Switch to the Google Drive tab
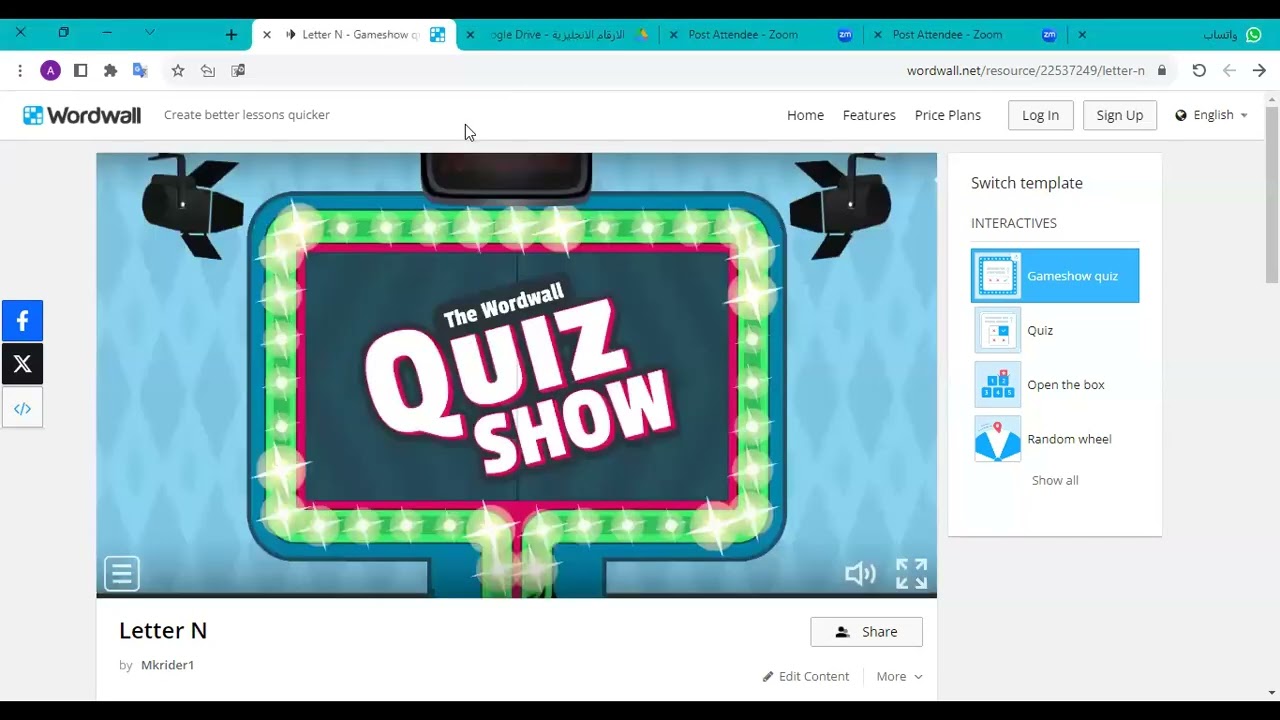This screenshot has height=720, width=1280. pyautogui.click(x=560, y=34)
